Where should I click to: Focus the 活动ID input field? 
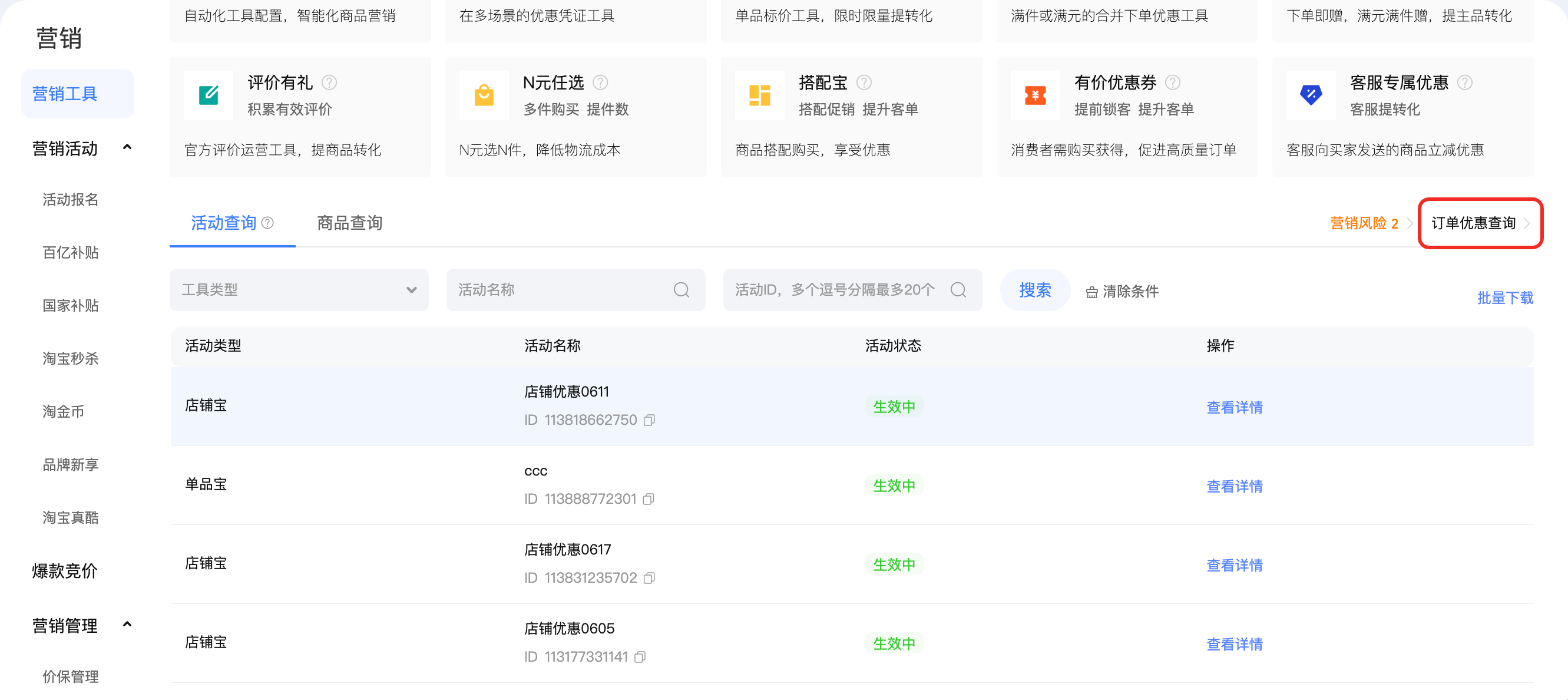tap(852, 290)
